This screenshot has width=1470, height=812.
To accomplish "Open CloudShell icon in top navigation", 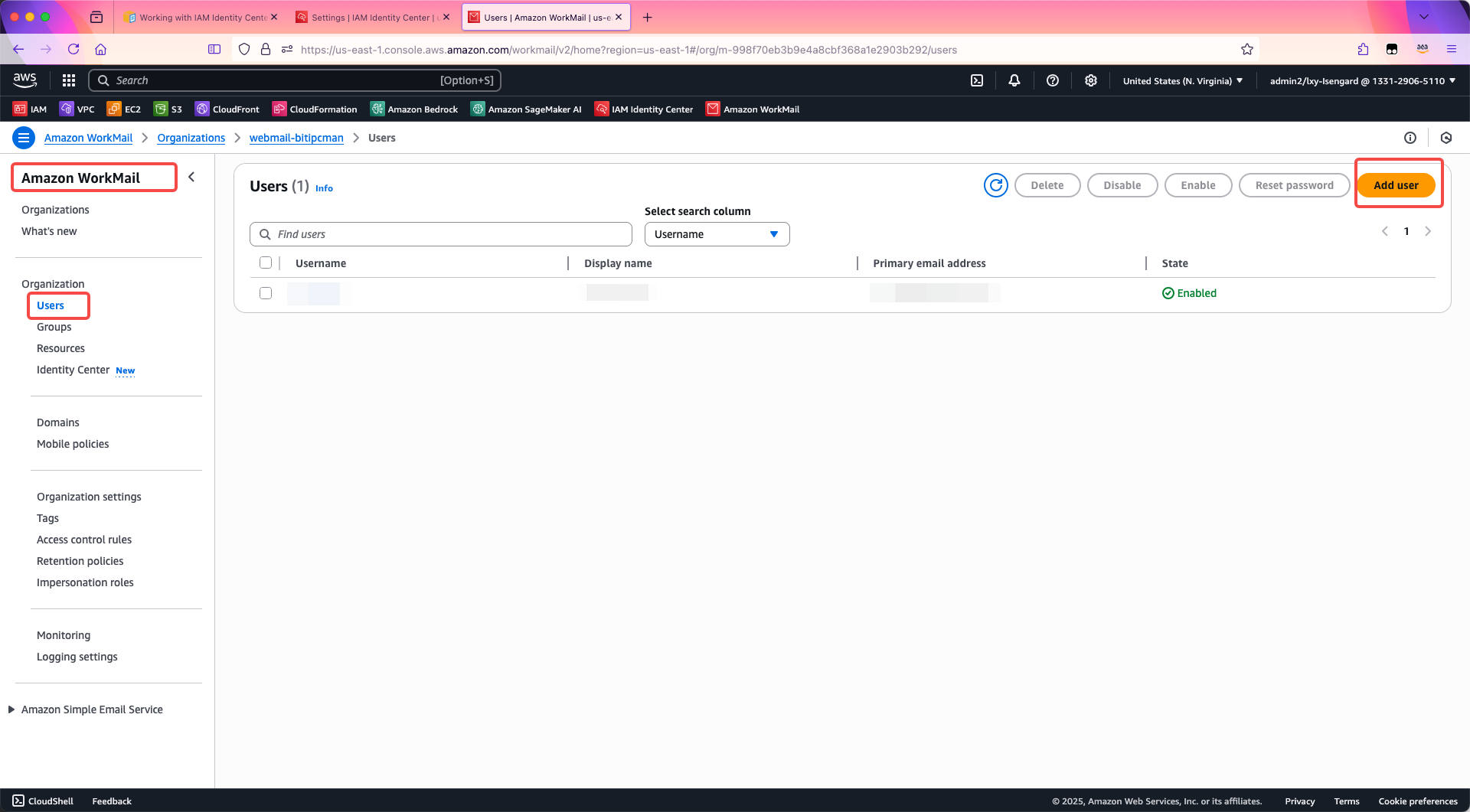I will click(x=977, y=80).
